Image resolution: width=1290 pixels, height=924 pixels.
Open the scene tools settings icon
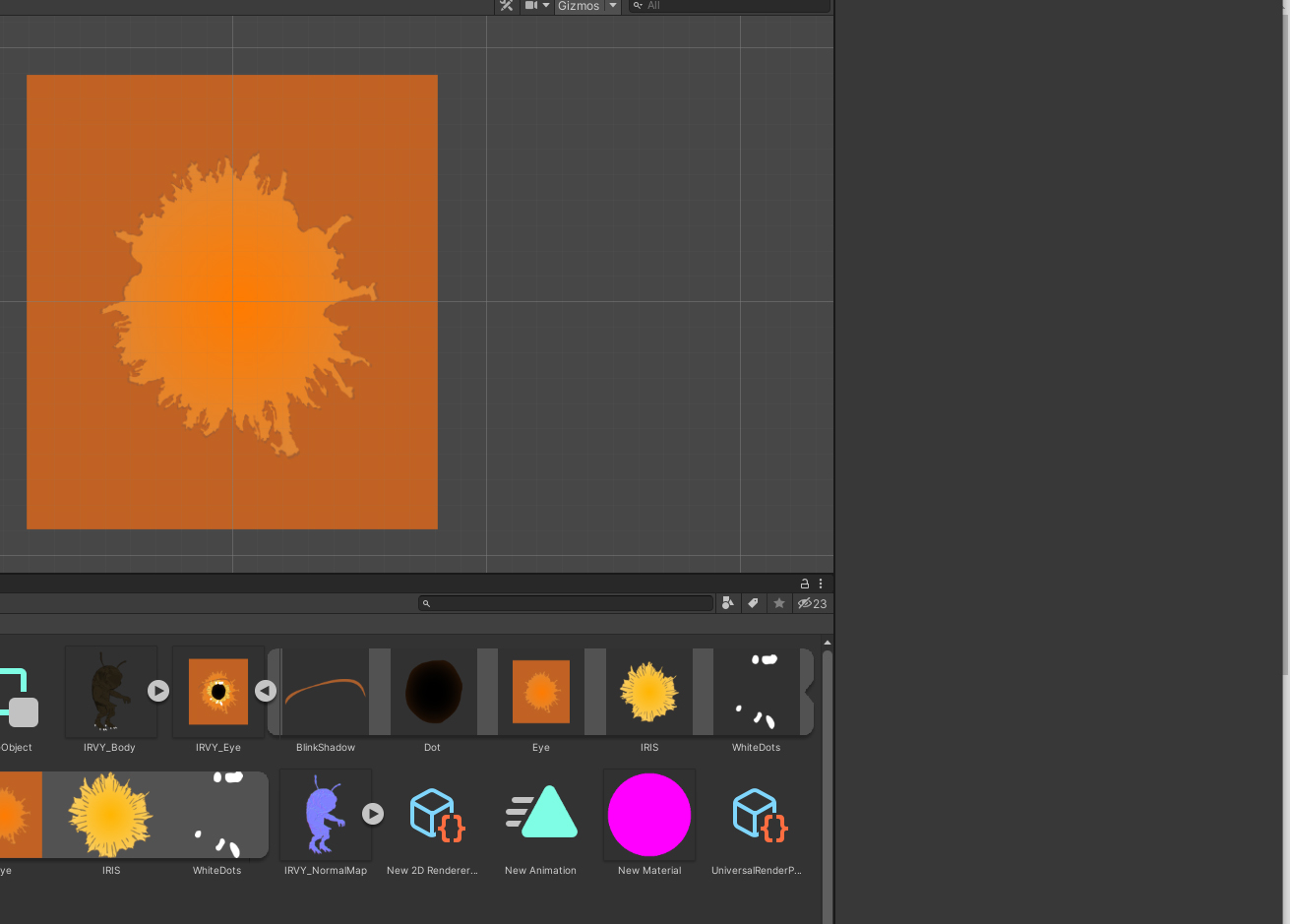click(x=507, y=6)
